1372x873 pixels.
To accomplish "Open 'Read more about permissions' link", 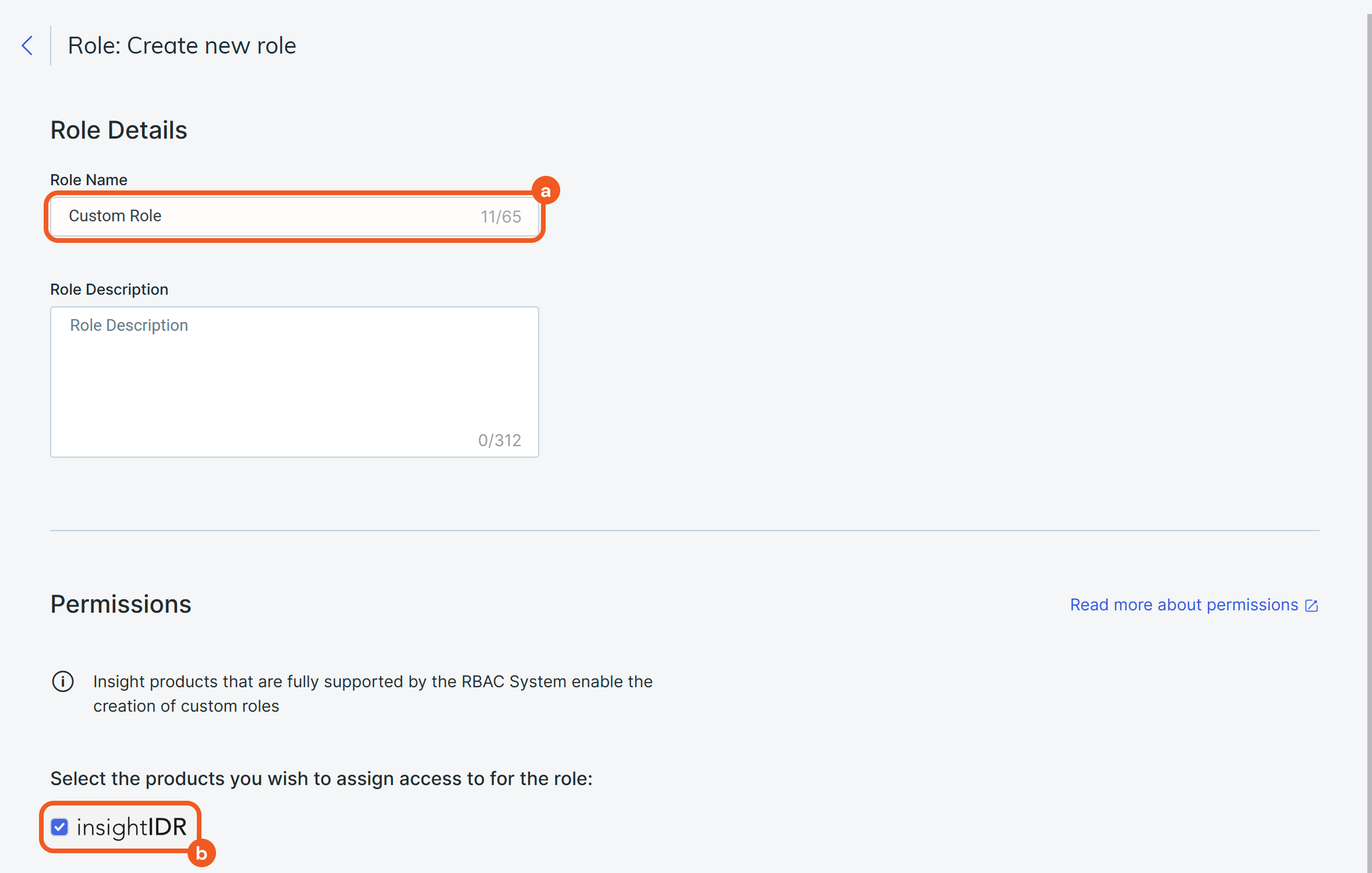I will [1183, 605].
